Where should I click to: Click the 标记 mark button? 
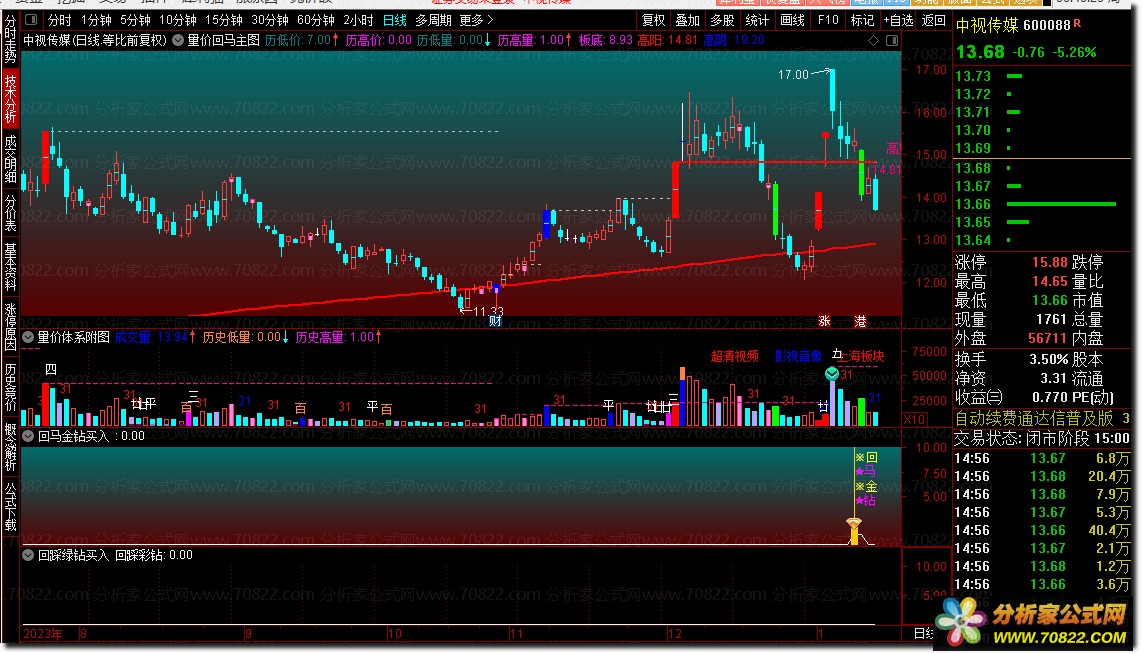click(862, 20)
